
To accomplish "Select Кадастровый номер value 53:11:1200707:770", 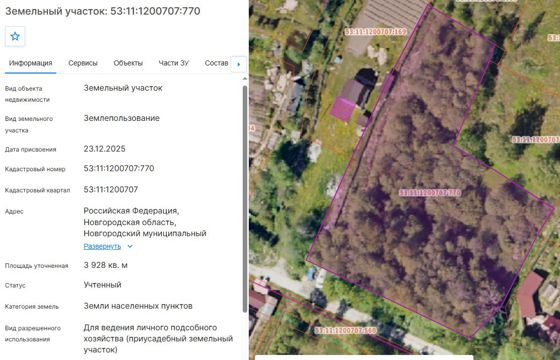I will 119,168.
